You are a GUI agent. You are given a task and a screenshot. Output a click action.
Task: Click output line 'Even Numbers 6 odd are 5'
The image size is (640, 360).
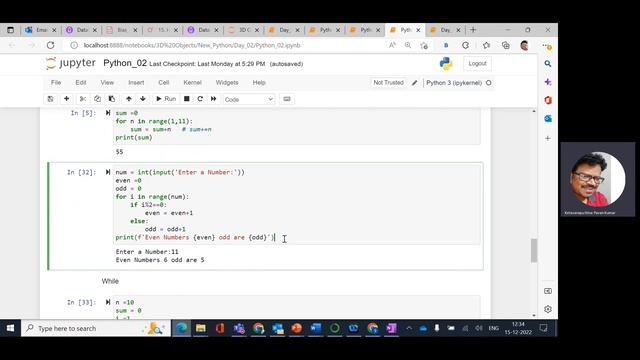tap(160, 260)
